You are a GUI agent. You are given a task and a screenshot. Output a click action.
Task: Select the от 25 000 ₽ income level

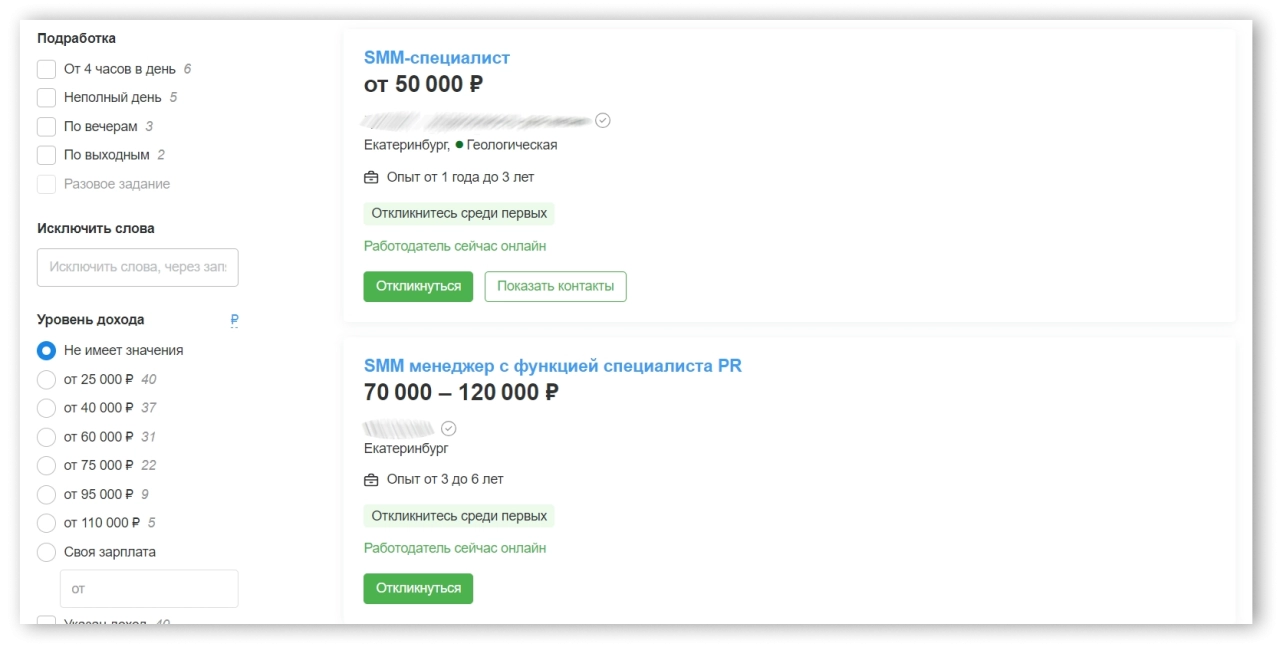coord(46,379)
